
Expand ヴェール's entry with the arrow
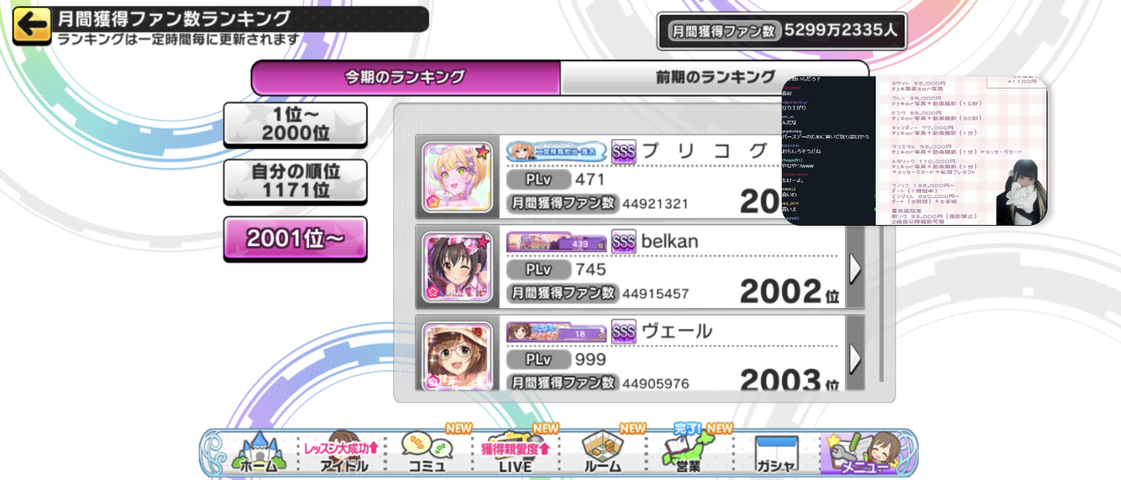click(855, 356)
